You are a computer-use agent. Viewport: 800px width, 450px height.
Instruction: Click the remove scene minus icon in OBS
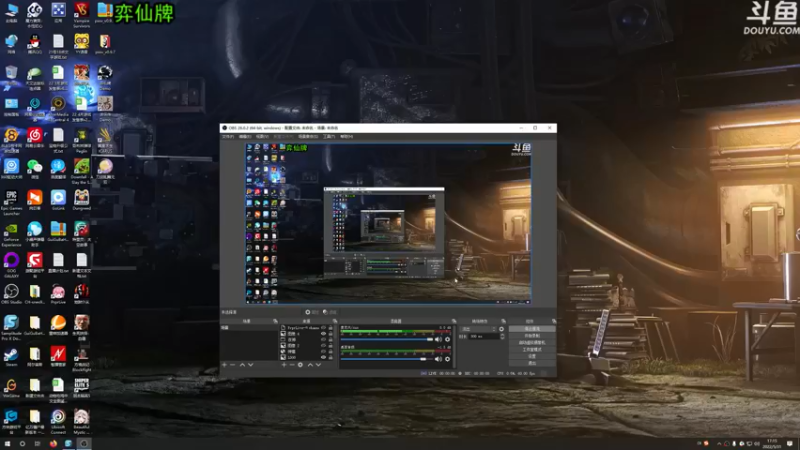(233, 365)
